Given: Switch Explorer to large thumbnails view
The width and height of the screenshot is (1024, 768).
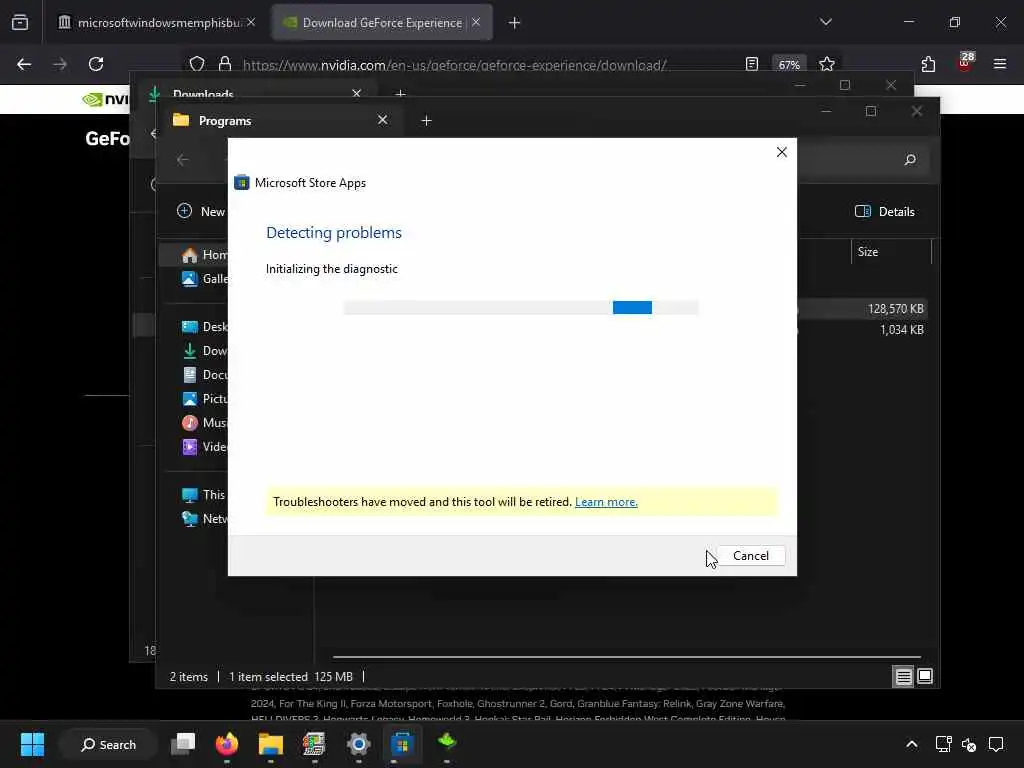Looking at the screenshot, I should pos(925,677).
